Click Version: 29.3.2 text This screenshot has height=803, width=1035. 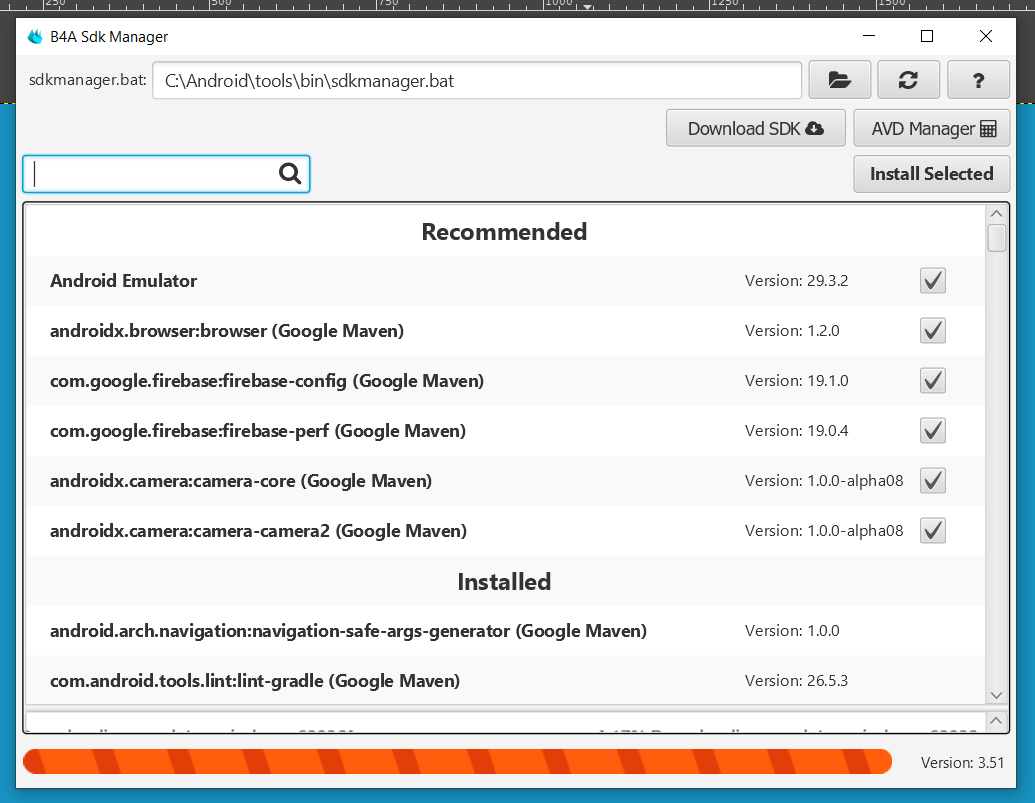click(x=796, y=280)
